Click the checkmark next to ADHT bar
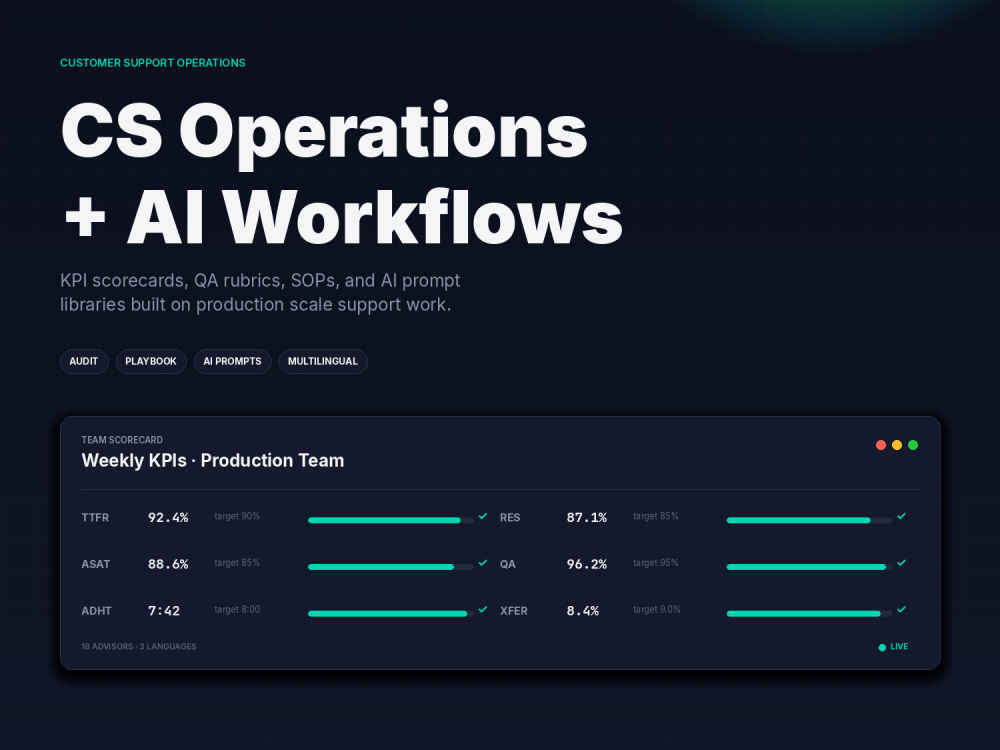The image size is (1000, 750). point(483,610)
